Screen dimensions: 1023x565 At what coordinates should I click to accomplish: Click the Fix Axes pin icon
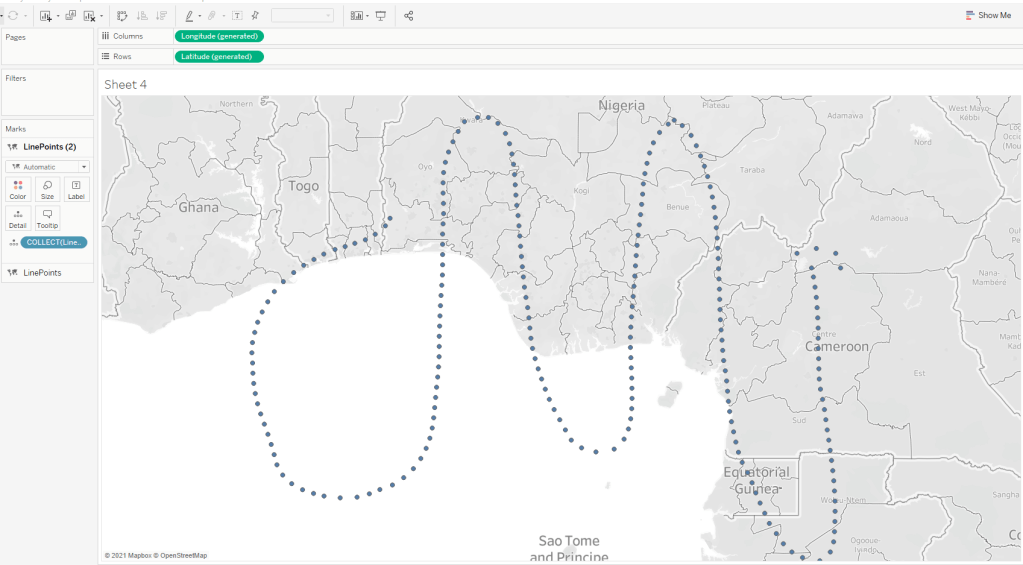[x=255, y=16]
